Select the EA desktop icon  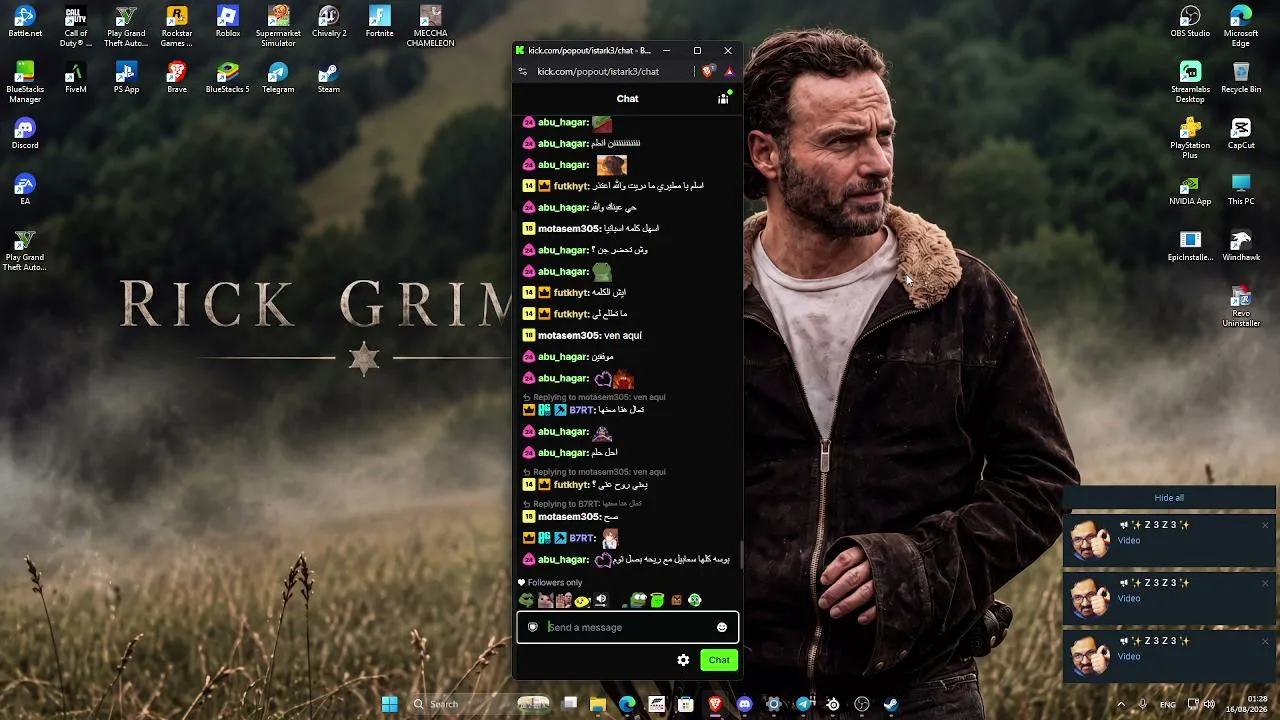[25, 191]
